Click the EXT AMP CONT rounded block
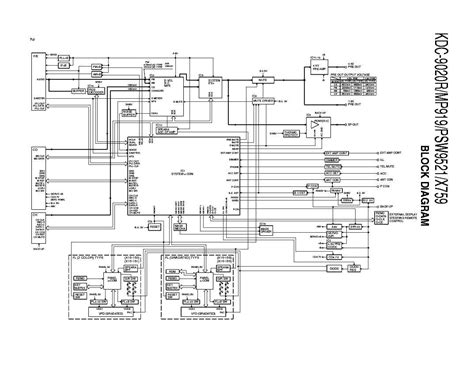The height and width of the screenshot is (379, 474). pos(336,153)
